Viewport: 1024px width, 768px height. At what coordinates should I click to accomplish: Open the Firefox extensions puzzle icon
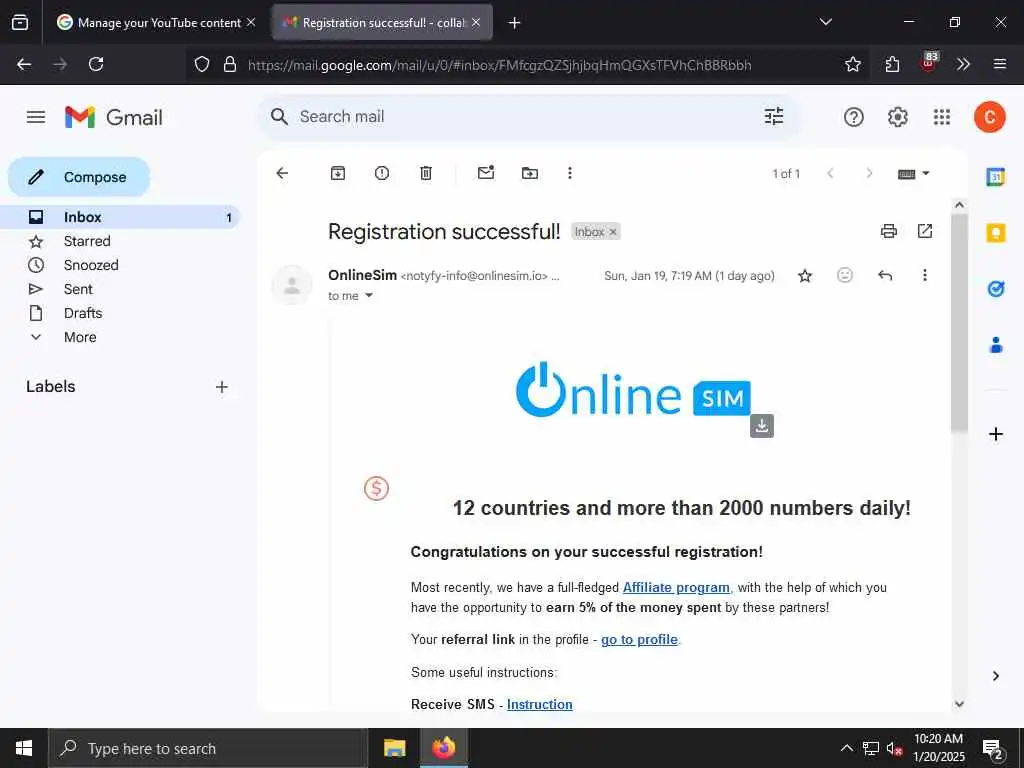(892, 64)
